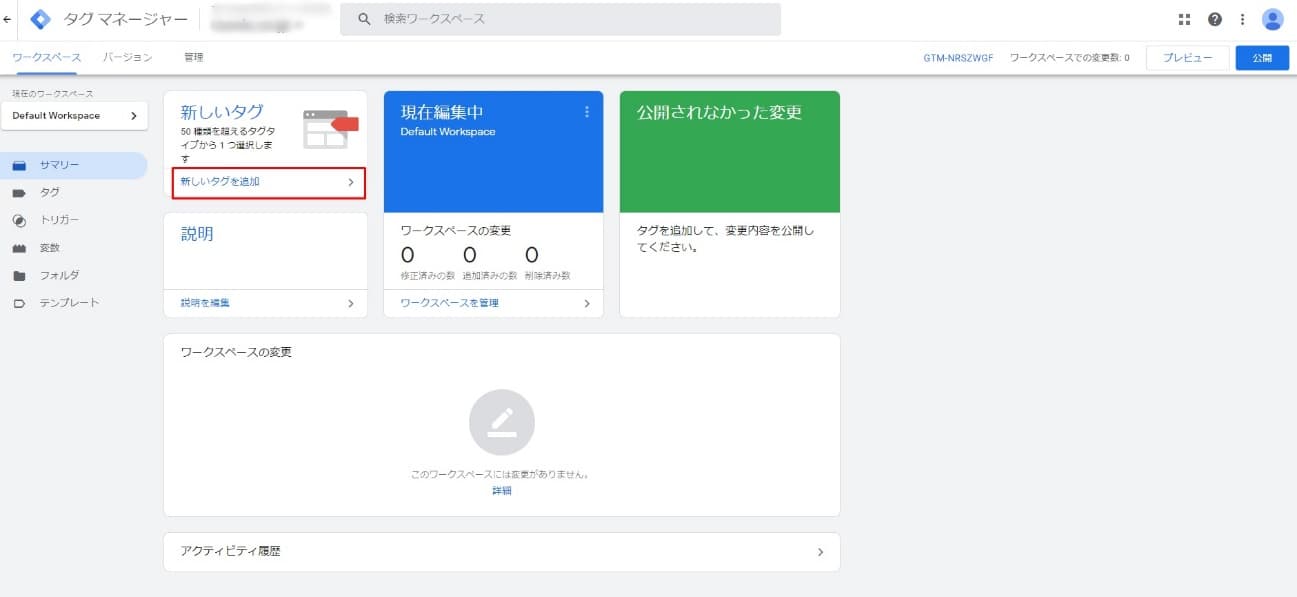The width and height of the screenshot is (1297, 597).
Task: Click the ワークスペースを管理 link
Action: (x=449, y=303)
